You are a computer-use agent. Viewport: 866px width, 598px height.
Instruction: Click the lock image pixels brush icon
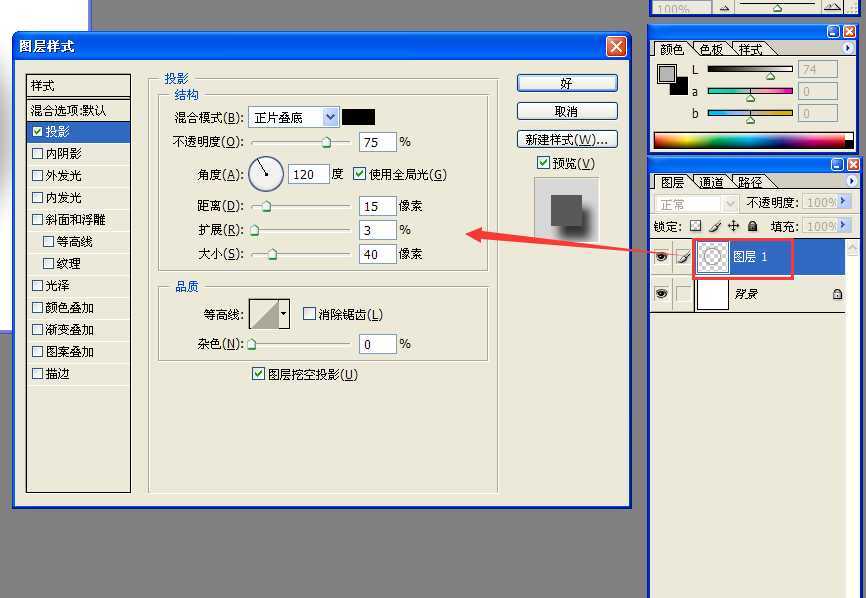click(x=715, y=226)
